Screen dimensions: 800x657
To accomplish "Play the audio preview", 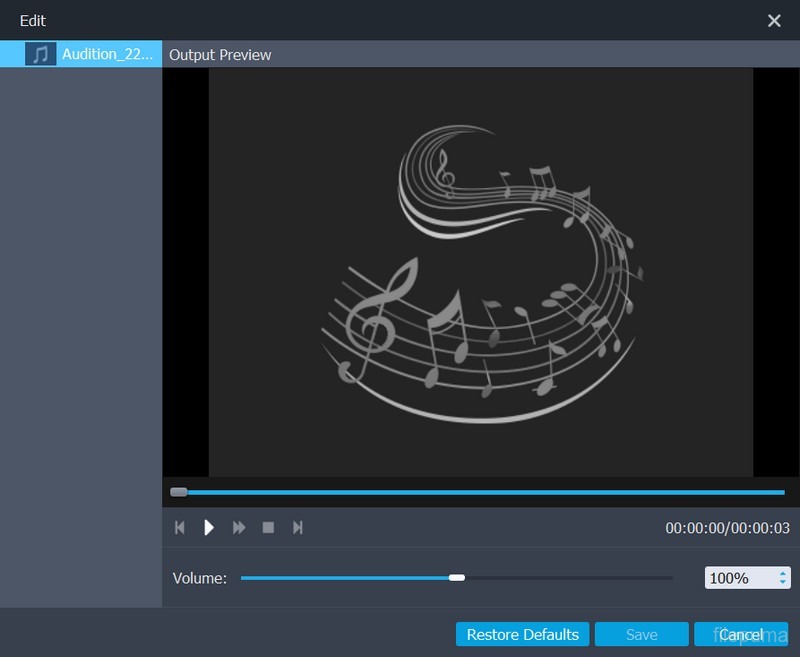I will click(209, 527).
